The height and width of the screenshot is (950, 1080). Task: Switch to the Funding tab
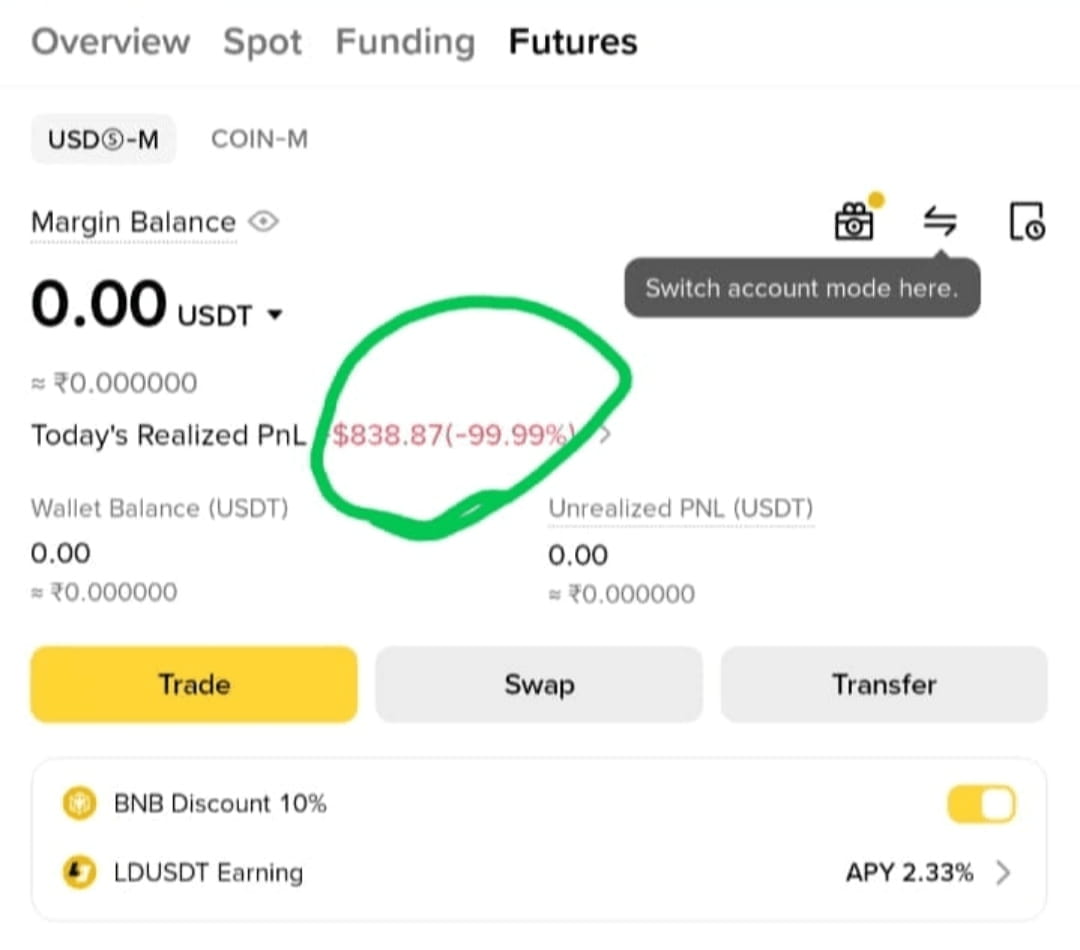[x=405, y=42]
